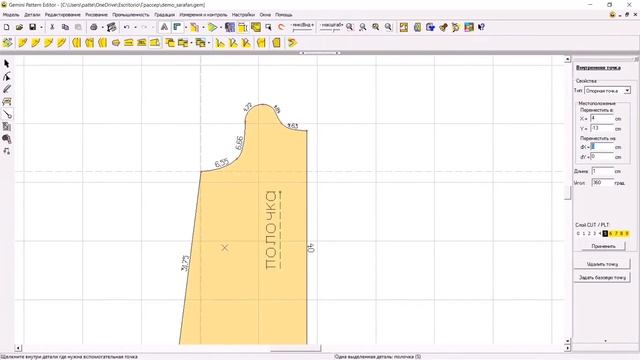The width and height of the screenshot is (640, 360).
Task: Click the dX offset input field
Action: (x=602, y=147)
